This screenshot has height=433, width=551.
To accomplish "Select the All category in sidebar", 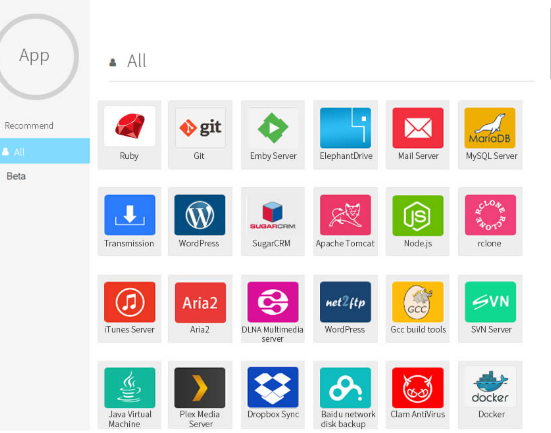I will 45,151.
